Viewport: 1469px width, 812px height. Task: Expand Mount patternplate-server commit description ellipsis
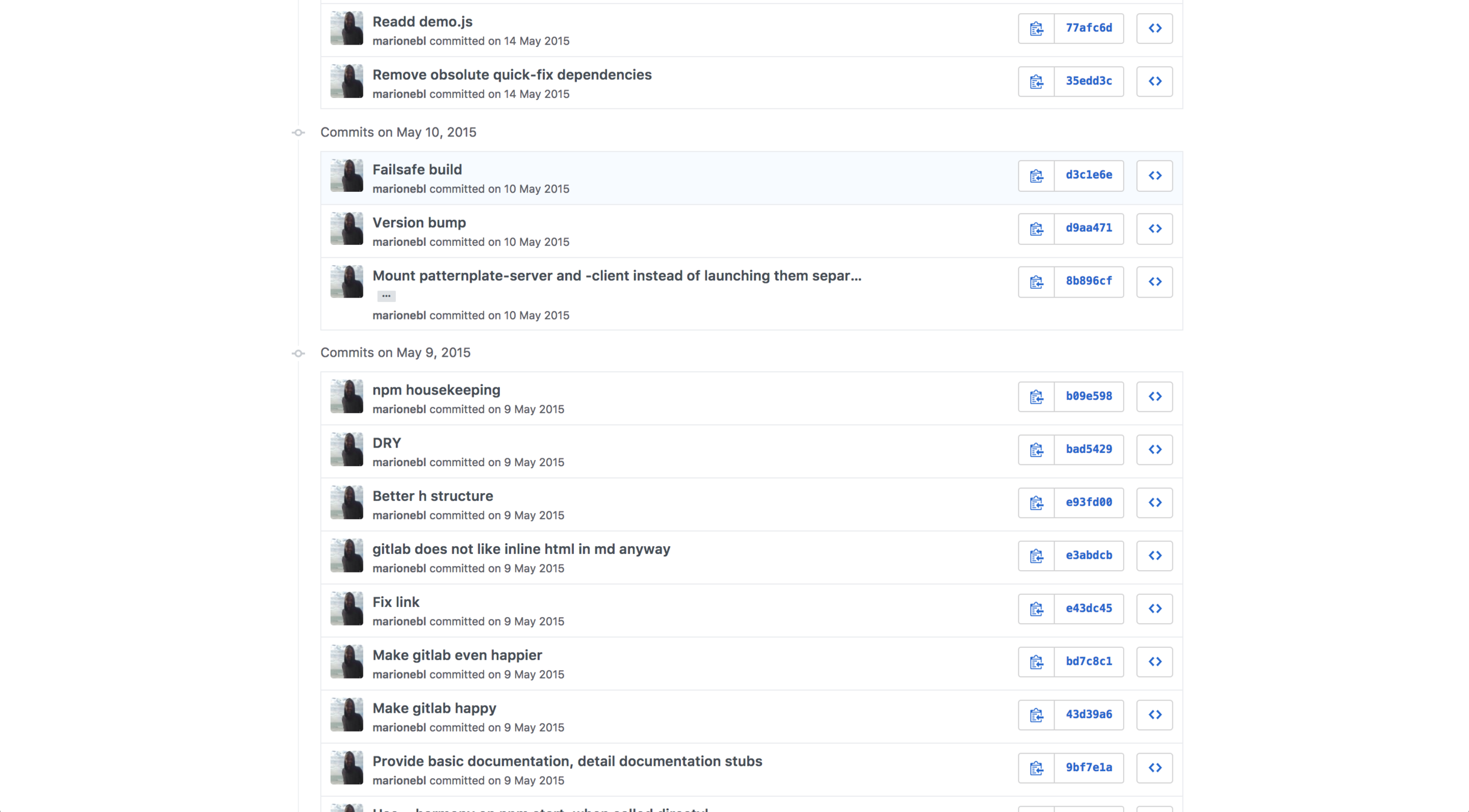coord(386,296)
